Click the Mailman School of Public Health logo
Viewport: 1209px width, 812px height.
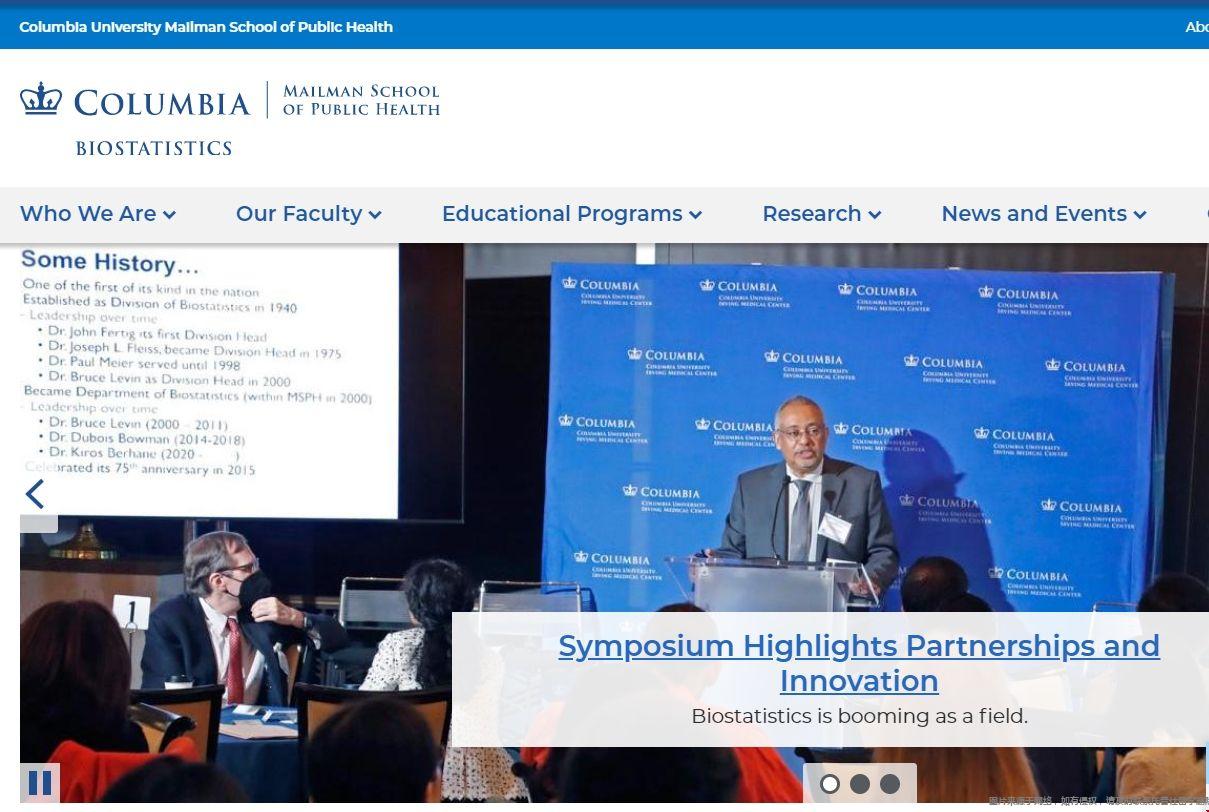point(362,100)
